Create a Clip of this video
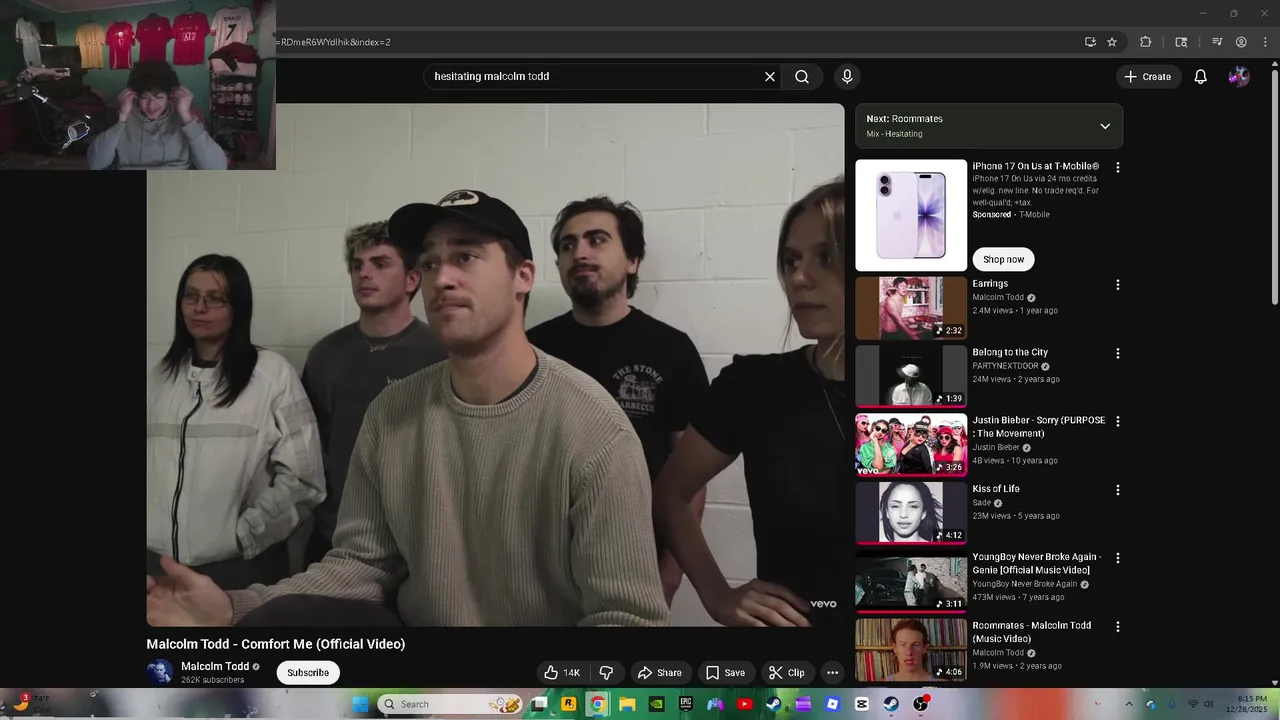The height and width of the screenshot is (720, 1280). tap(786, 673)
